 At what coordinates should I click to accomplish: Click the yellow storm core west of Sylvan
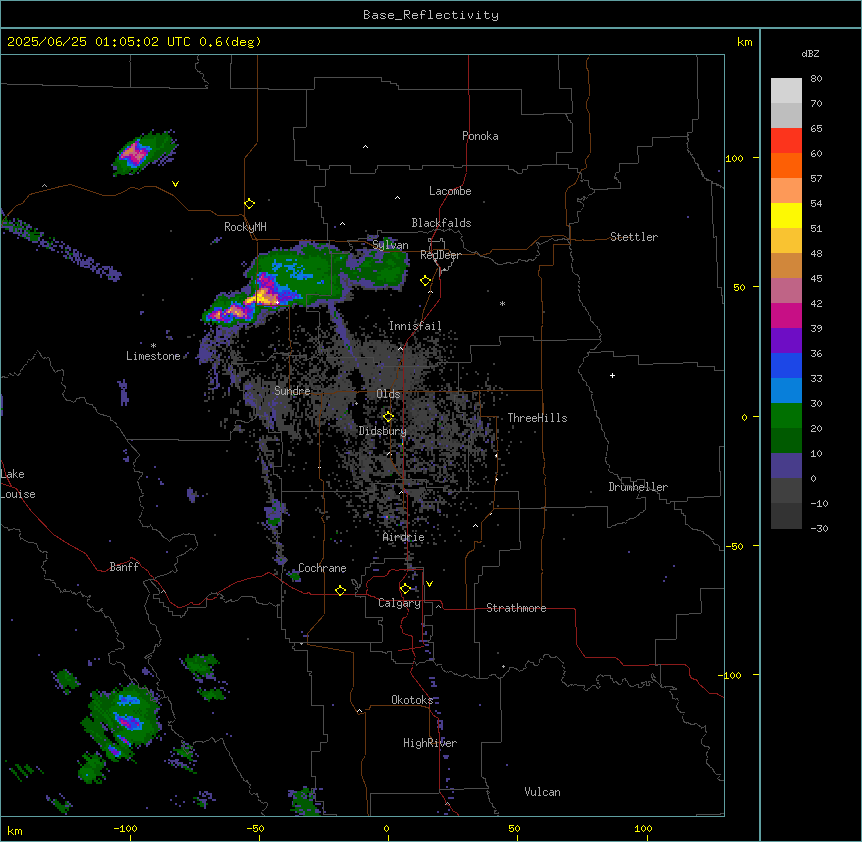(x=262, y=298)
